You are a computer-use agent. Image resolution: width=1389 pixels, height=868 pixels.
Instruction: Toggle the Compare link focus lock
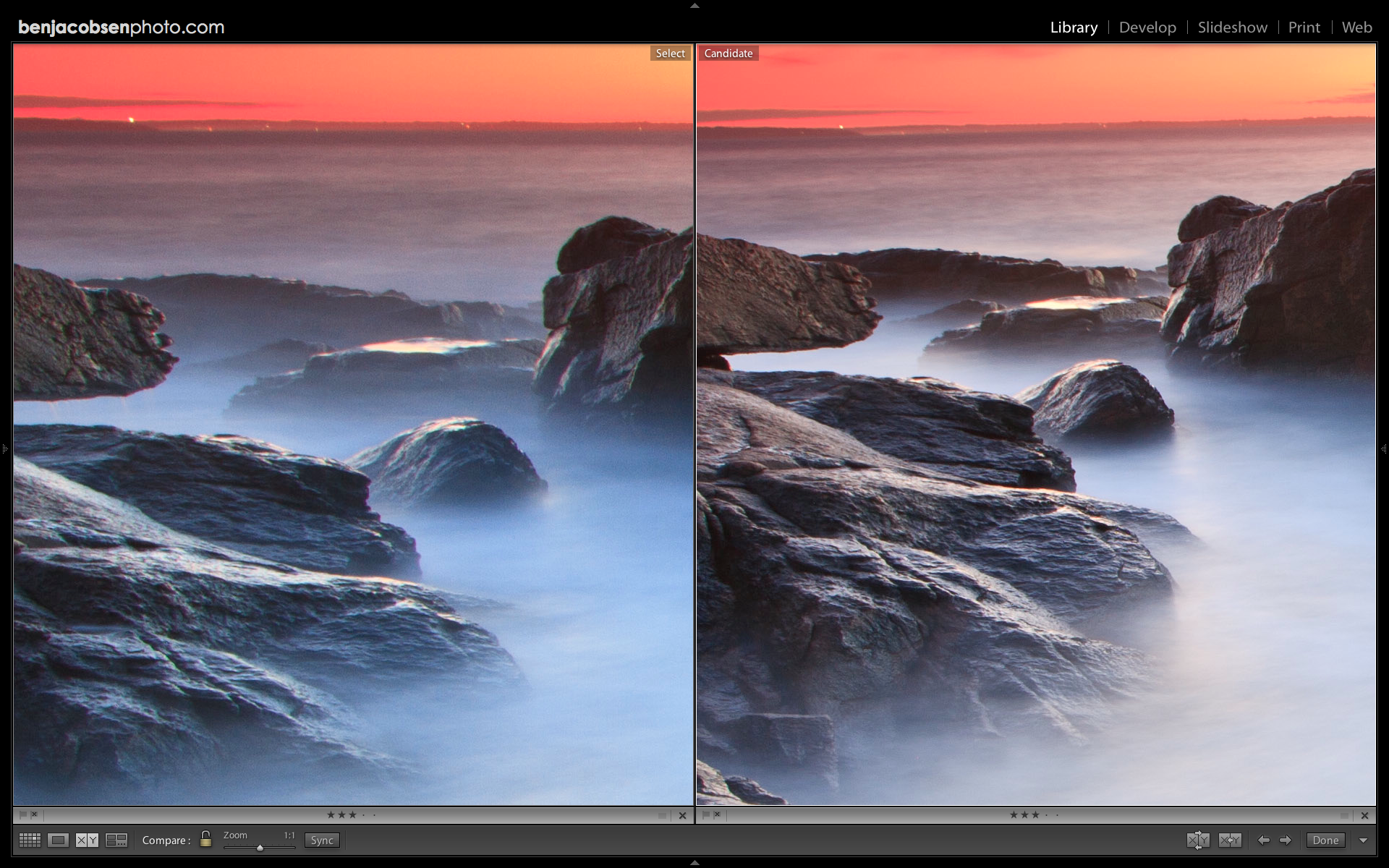click(x=205, y=839)
